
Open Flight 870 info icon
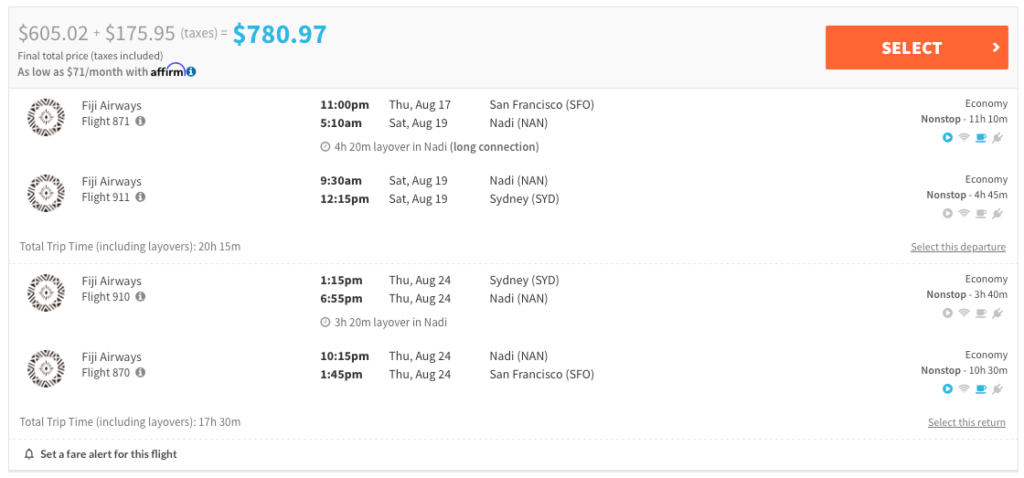(x=140, y=373)
